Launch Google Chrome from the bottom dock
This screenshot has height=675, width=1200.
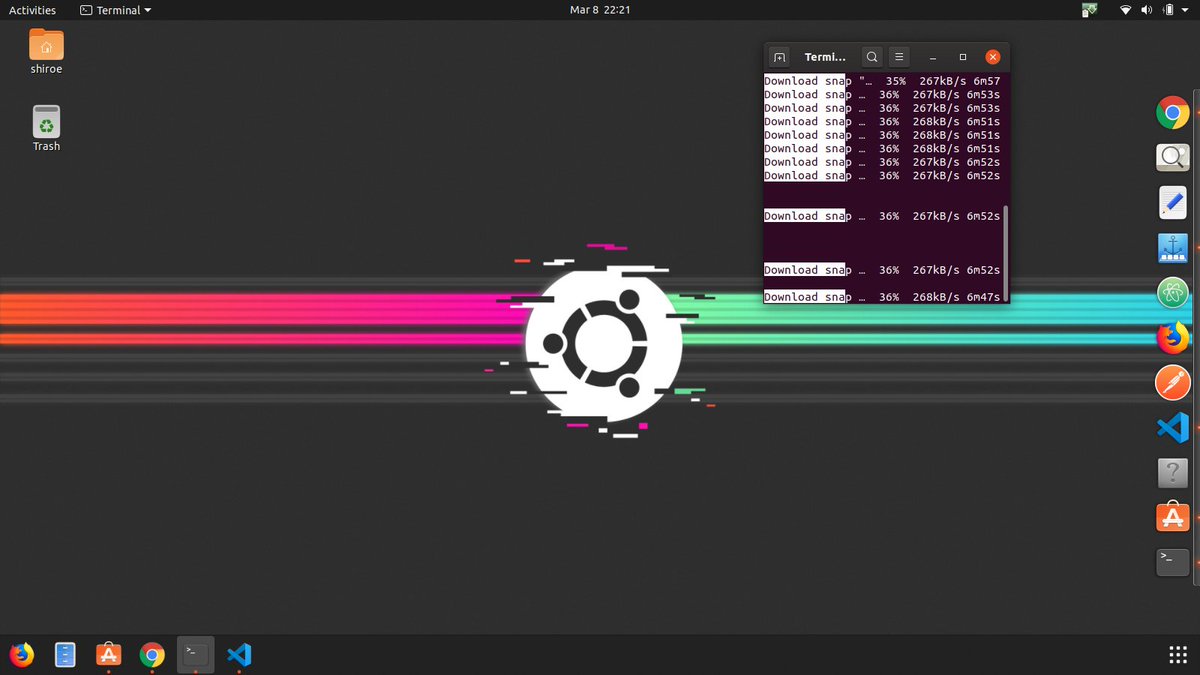point(152,655)
